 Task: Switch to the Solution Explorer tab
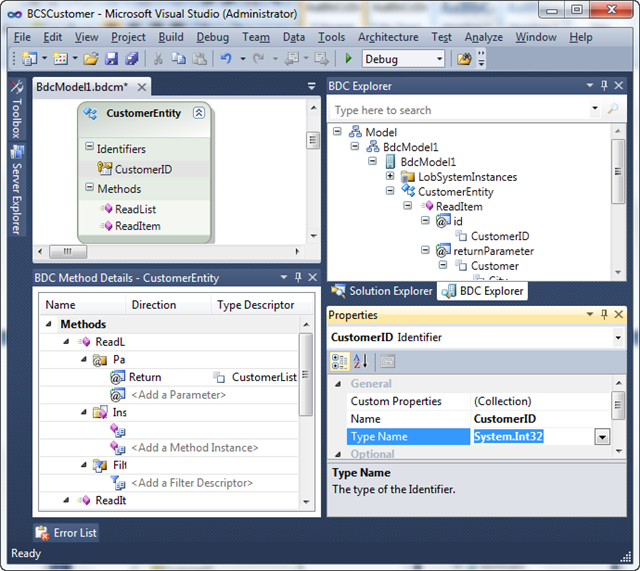[x=381, y=291]
